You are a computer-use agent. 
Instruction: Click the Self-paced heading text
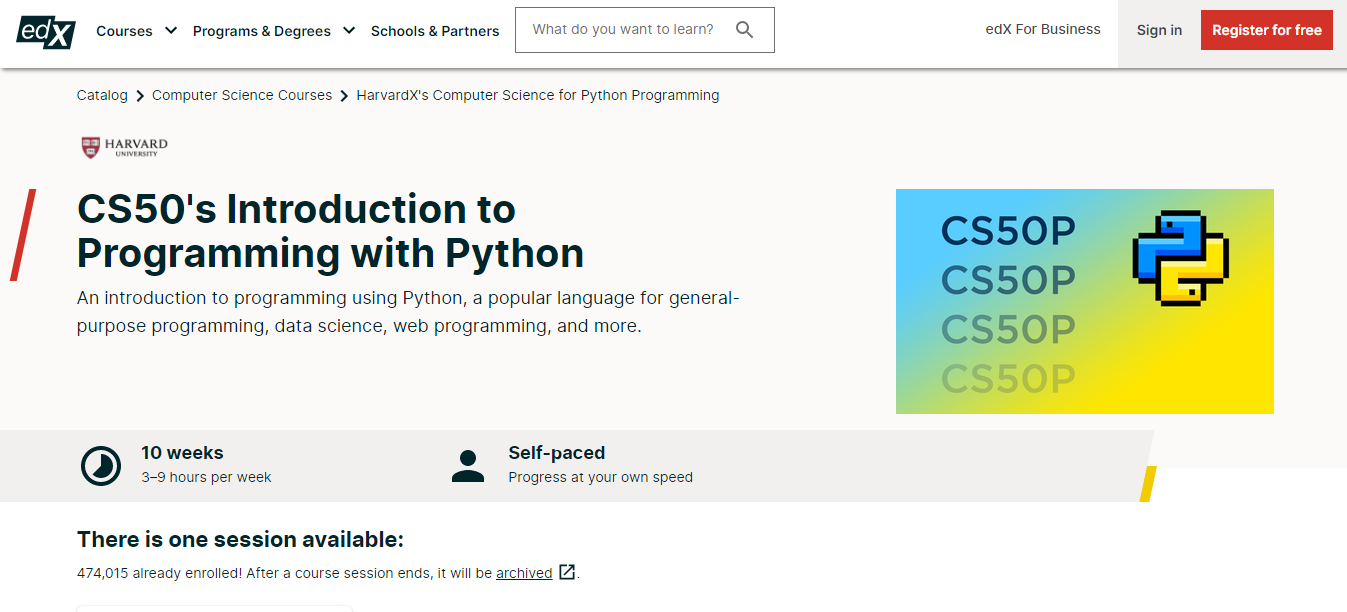557,453
